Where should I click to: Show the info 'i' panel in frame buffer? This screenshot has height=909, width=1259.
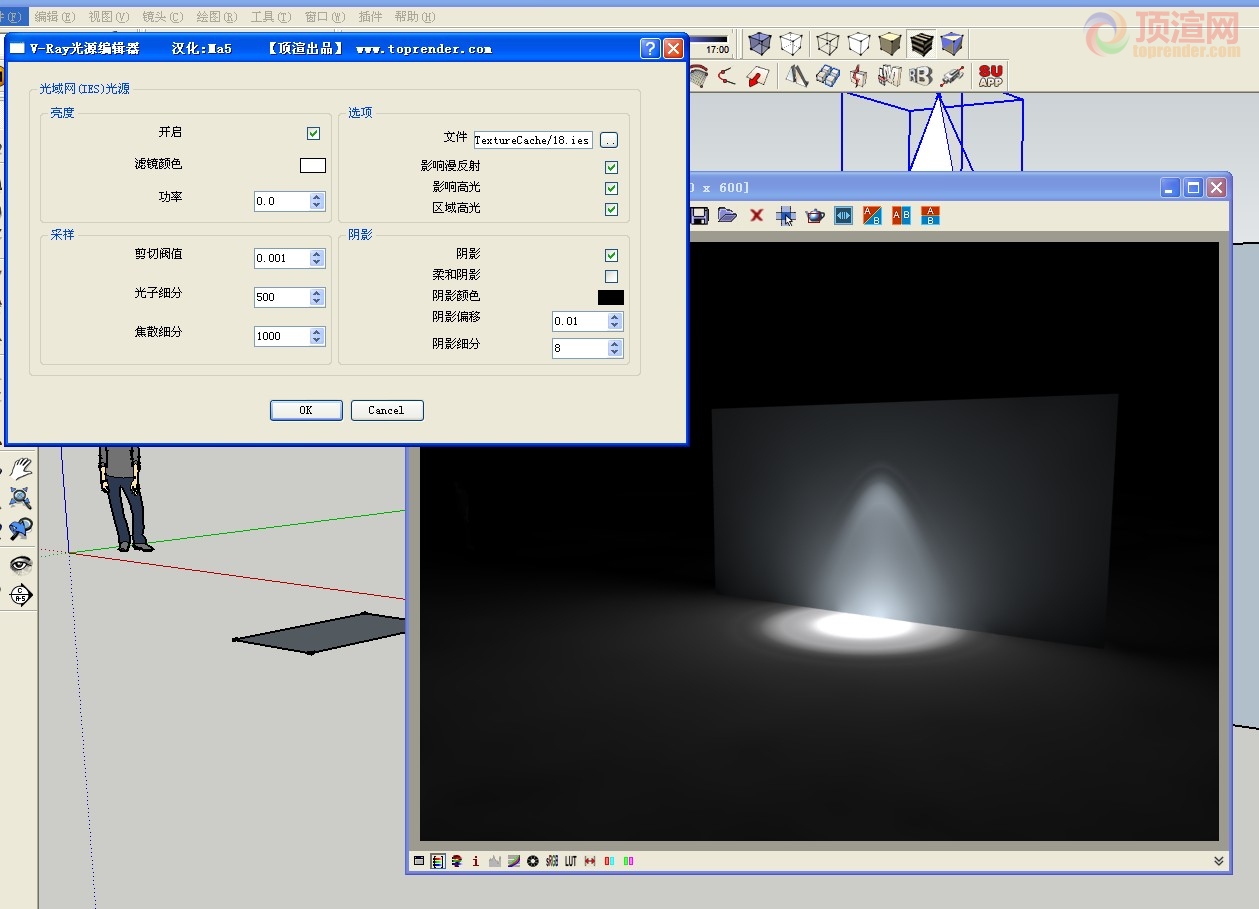[x=475, y=861]
